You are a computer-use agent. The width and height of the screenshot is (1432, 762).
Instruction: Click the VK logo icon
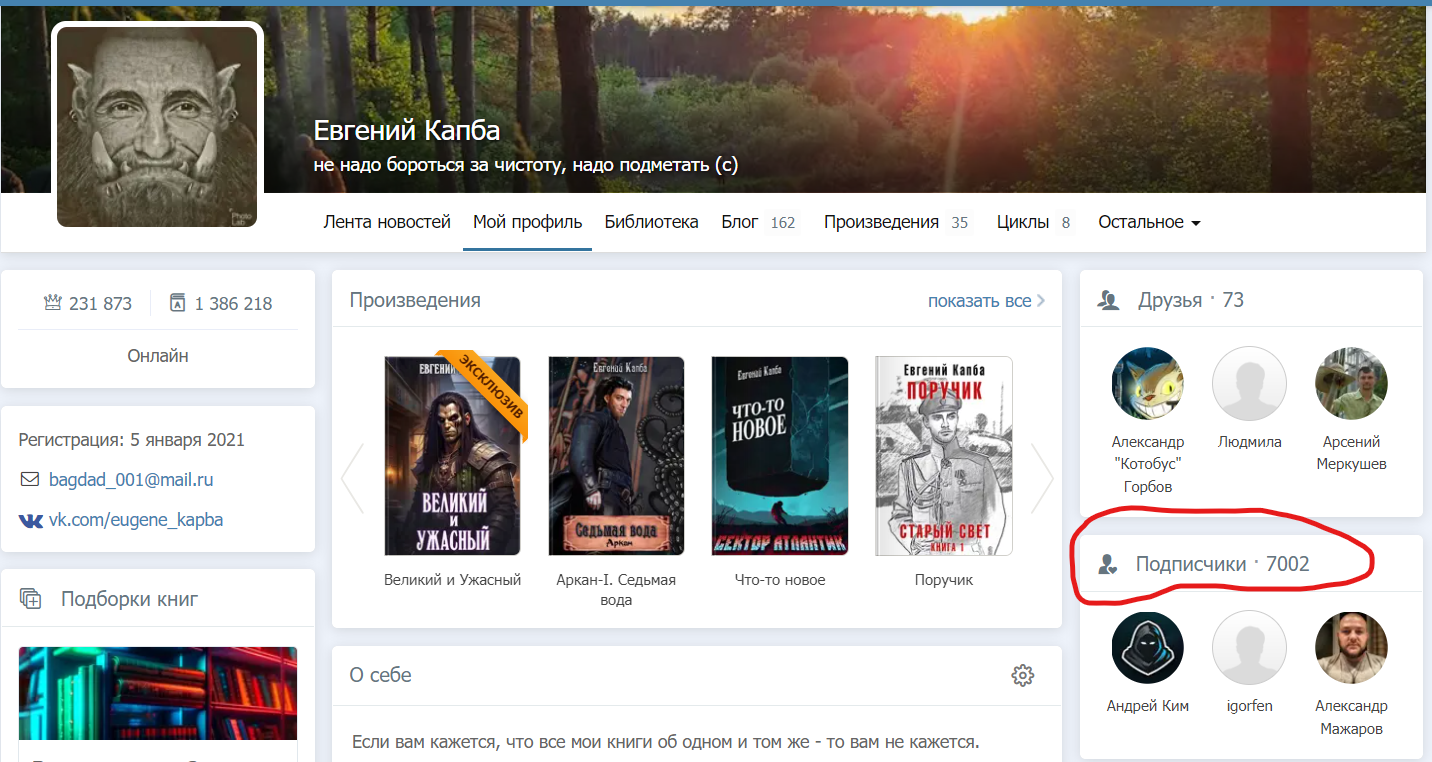pos(30,520)
